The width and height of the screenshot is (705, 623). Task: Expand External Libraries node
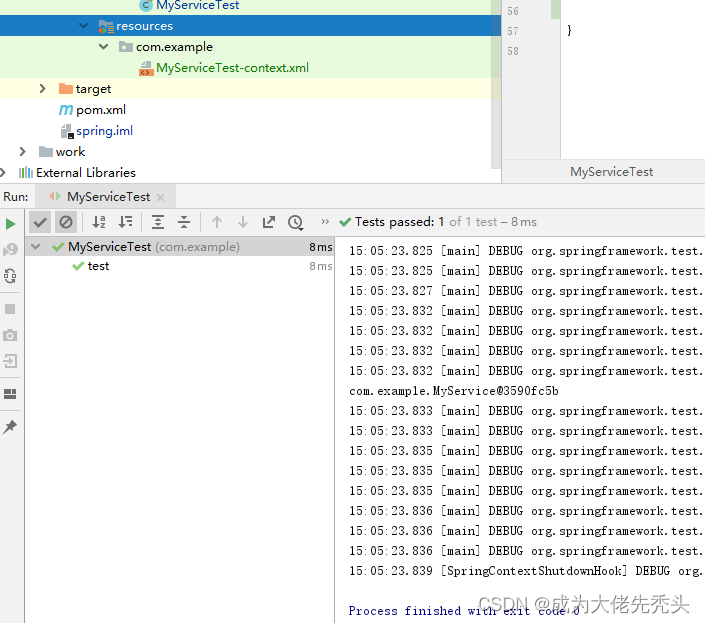click(3, 173)
